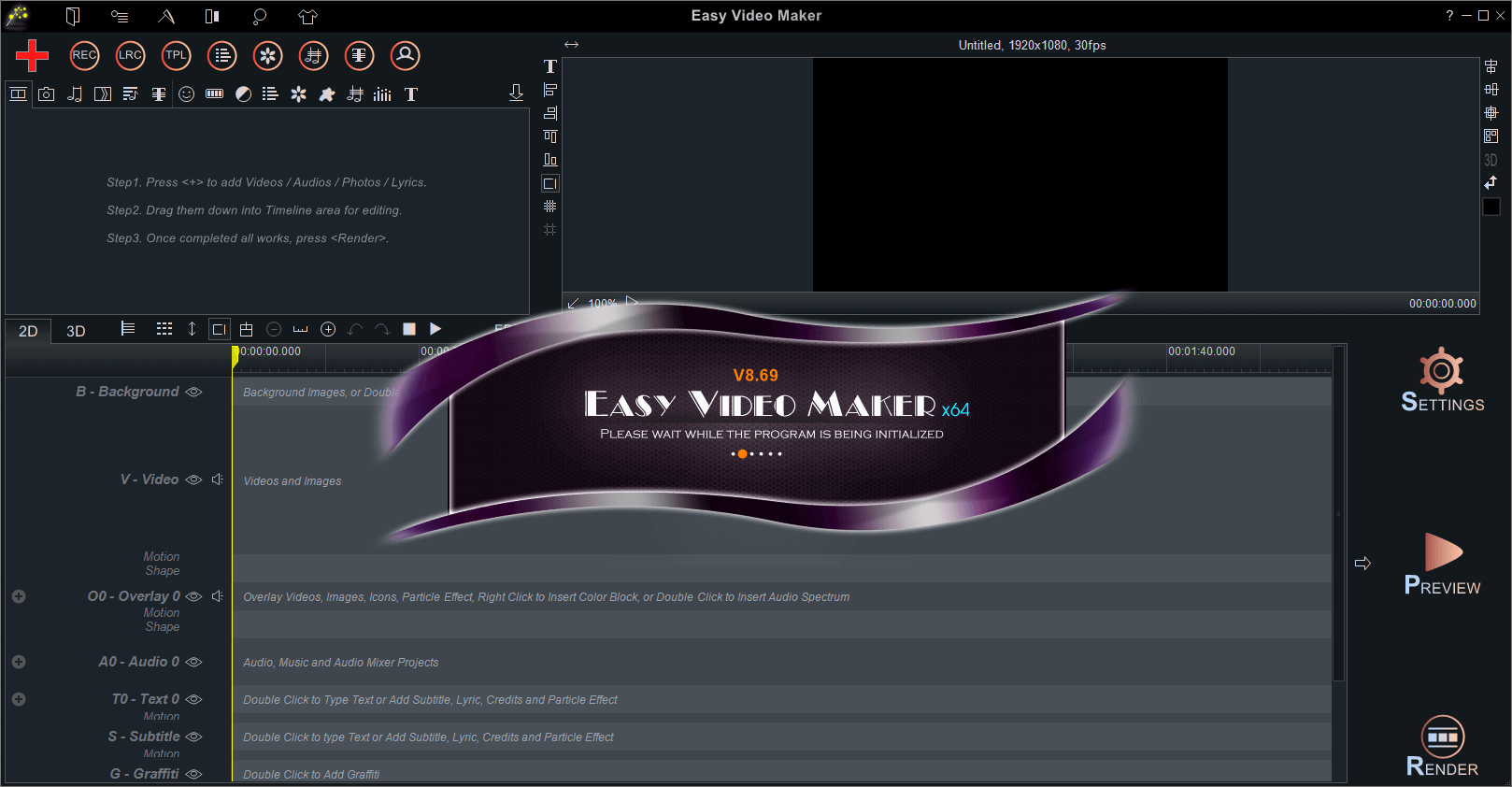Click the door/project icon in title bar

pyautogui.click(x=73, y=16)
